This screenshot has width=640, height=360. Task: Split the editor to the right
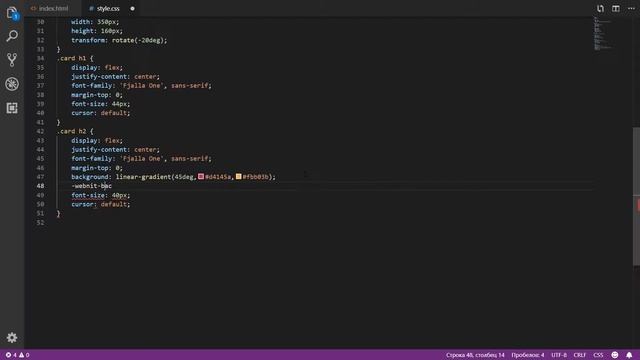(x=616, y=8)
